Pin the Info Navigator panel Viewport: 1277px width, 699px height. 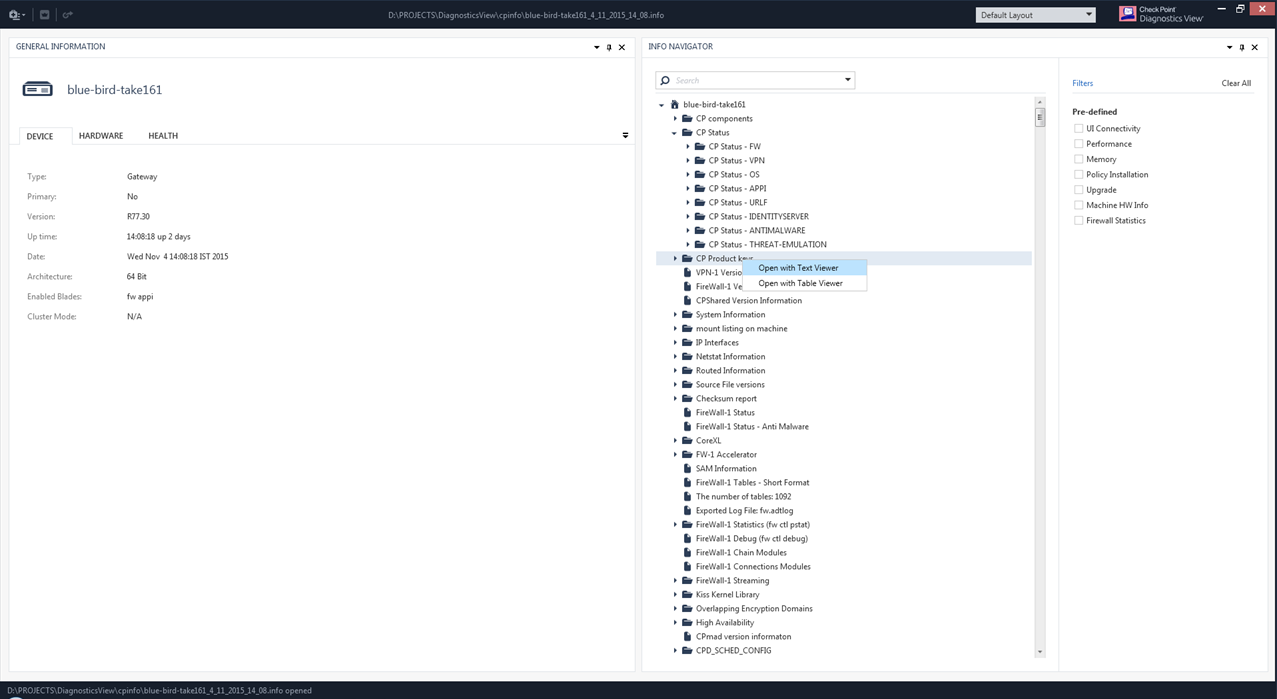coord(1242,47)
